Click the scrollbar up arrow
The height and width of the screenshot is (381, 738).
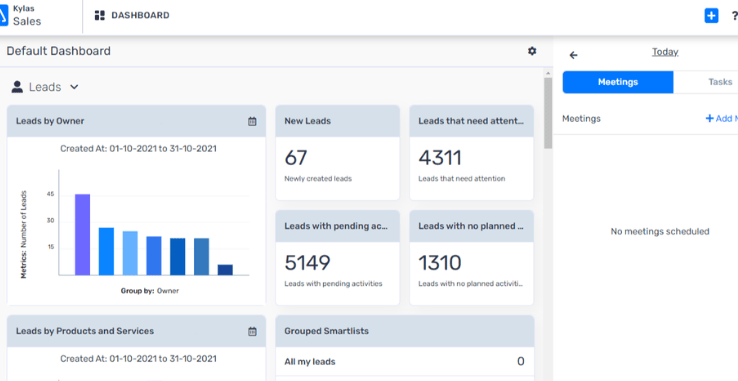[548, 73]
